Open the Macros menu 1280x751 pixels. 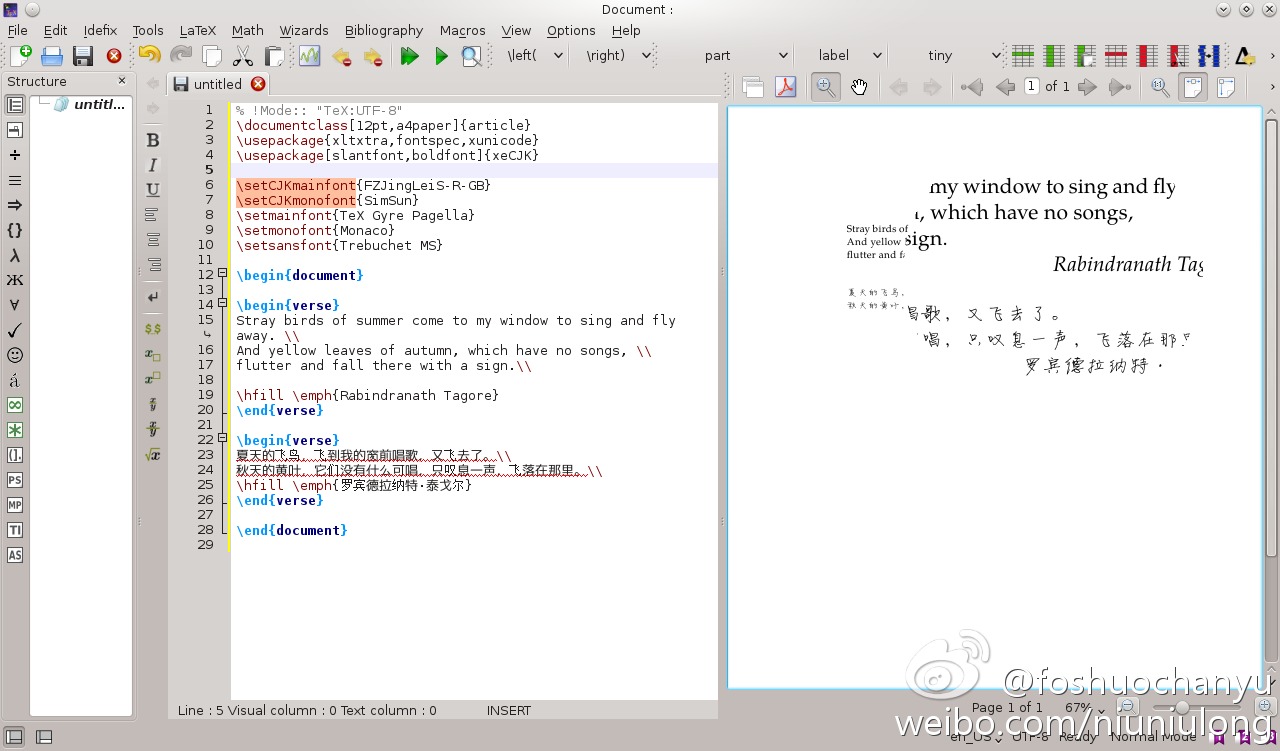pos(462,30)
